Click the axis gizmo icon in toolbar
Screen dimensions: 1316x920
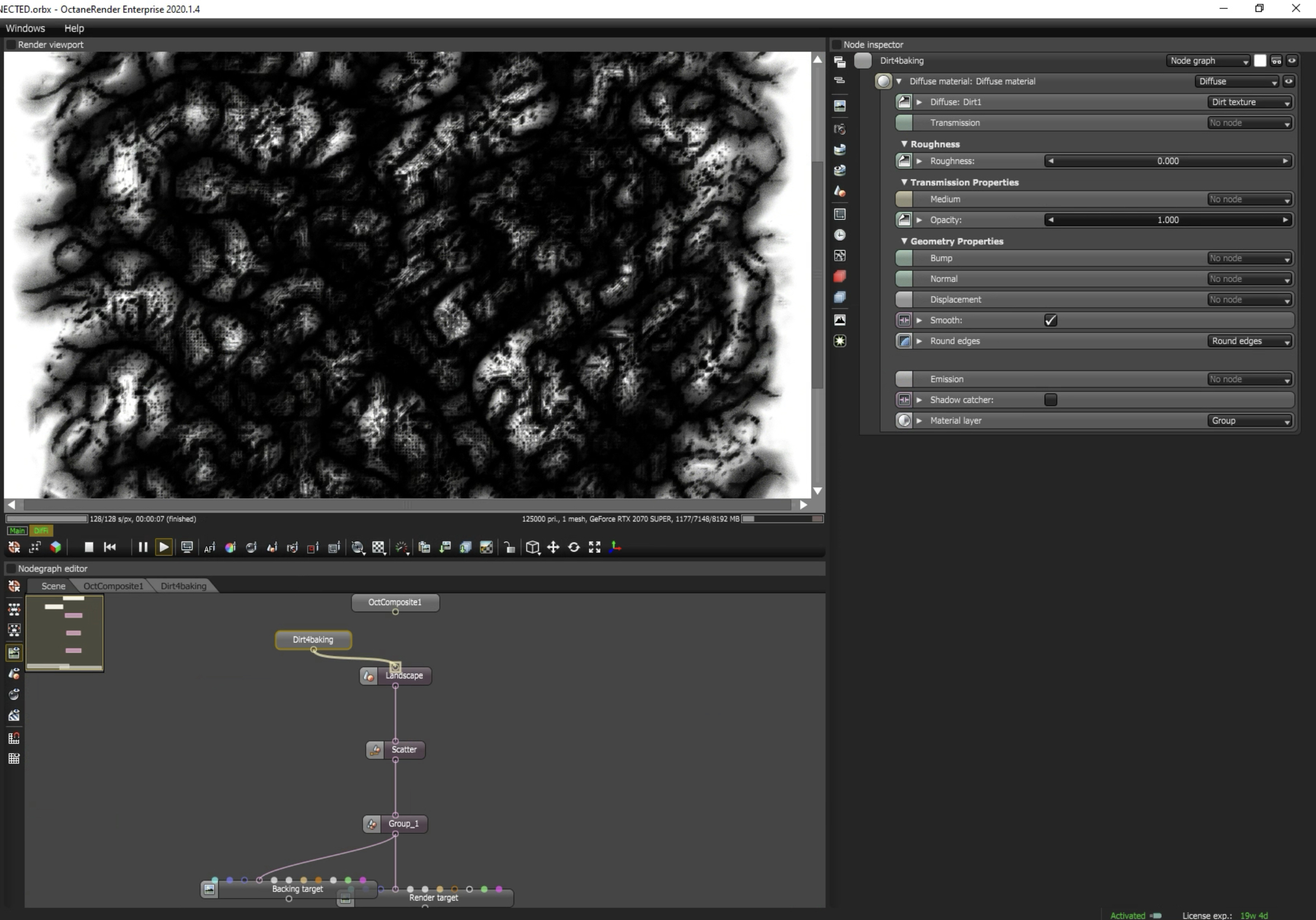615,547
